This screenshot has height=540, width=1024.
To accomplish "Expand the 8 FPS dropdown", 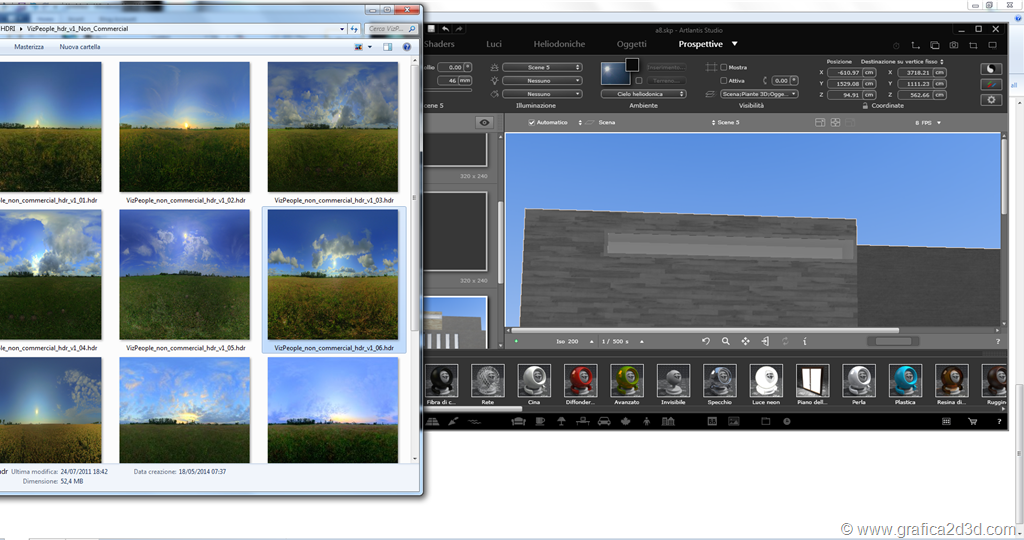I will [x=928, y=122].
